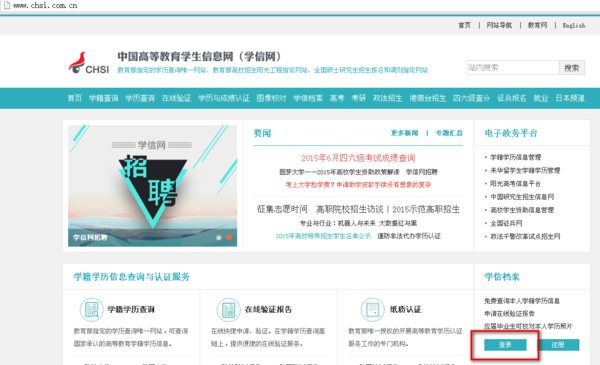Click the www.chsi.com.cn address bar
The height and width of the screenshot is (365, 600).
pos(45,5)
